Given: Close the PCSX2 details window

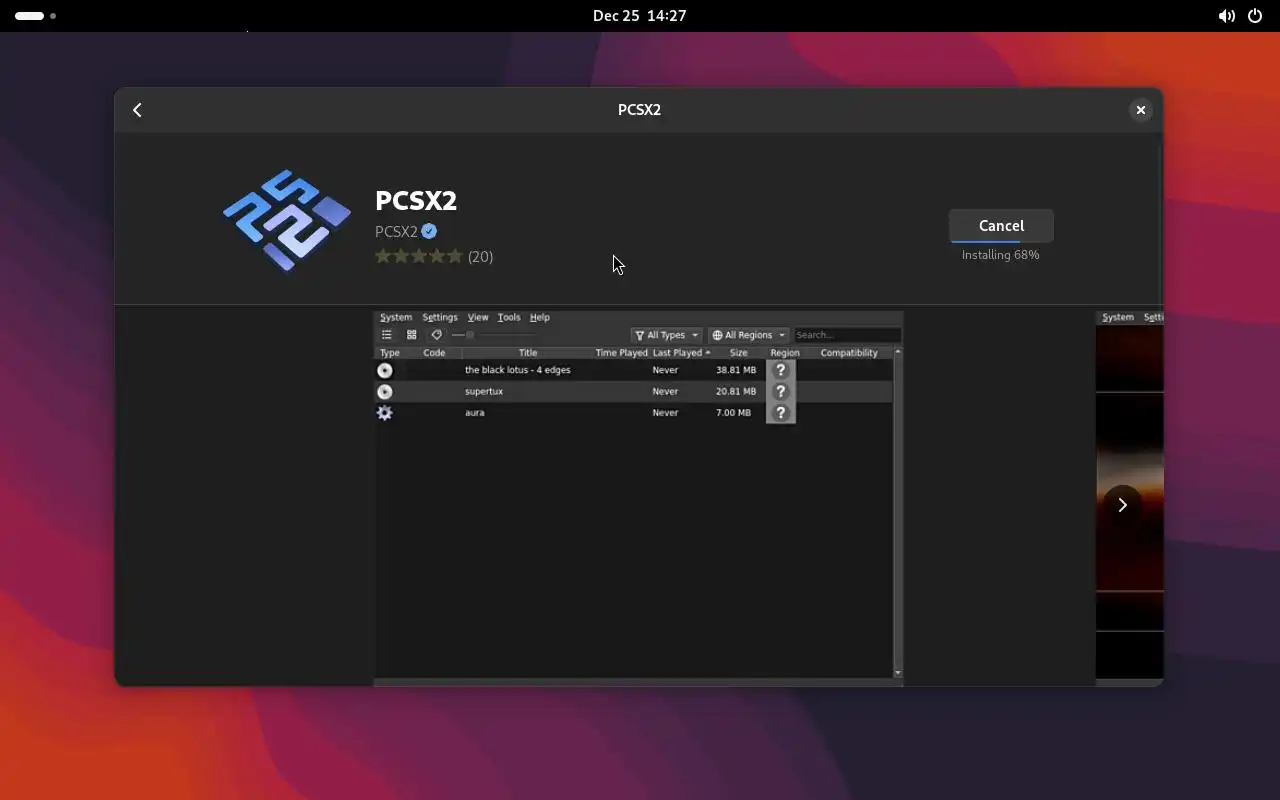Looking at the screenshot, I should 1140,110.
